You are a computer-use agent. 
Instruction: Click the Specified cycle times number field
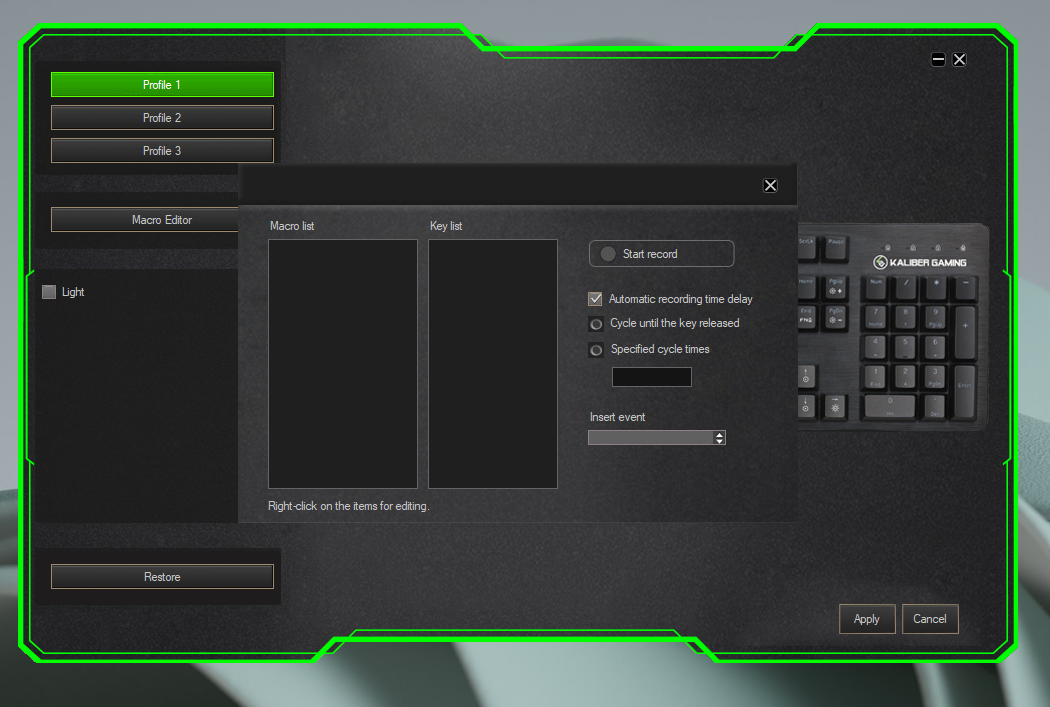click(651, 377)
